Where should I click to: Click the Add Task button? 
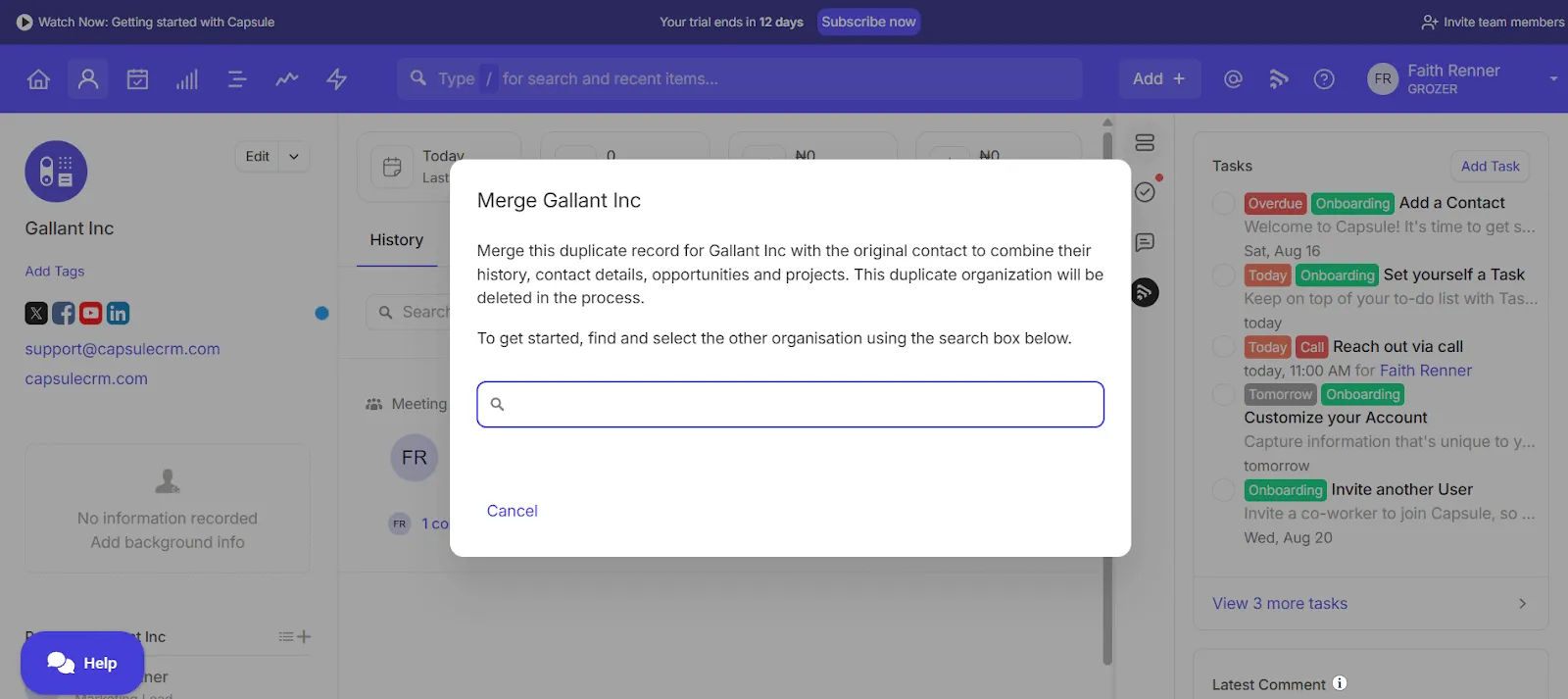tap(1490, 167)
